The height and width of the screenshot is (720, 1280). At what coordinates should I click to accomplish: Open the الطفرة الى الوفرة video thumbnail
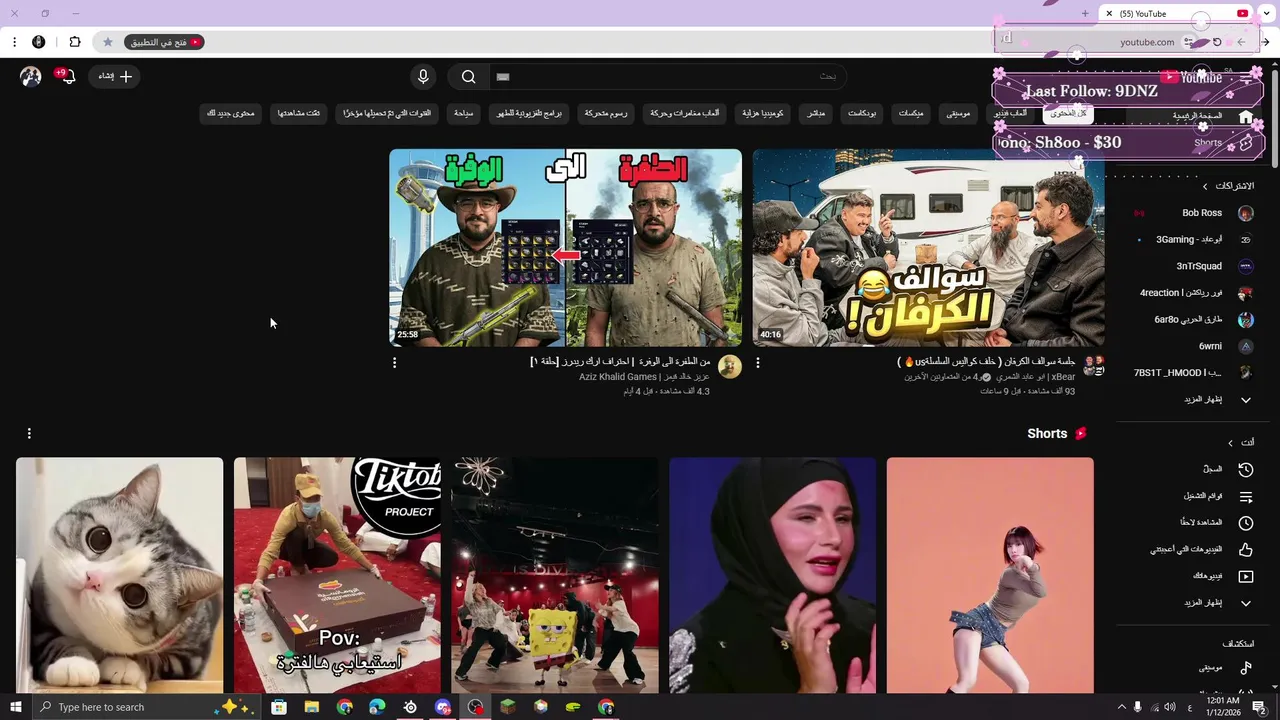(566, 247)
